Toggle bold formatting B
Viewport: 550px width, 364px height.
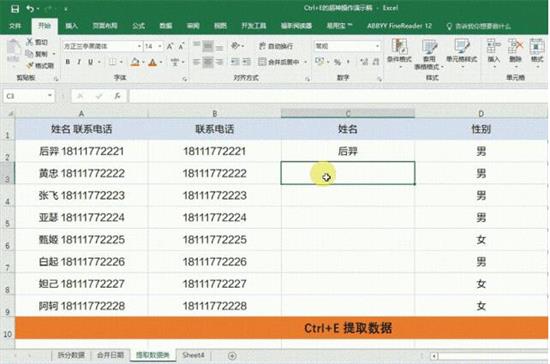68,62
